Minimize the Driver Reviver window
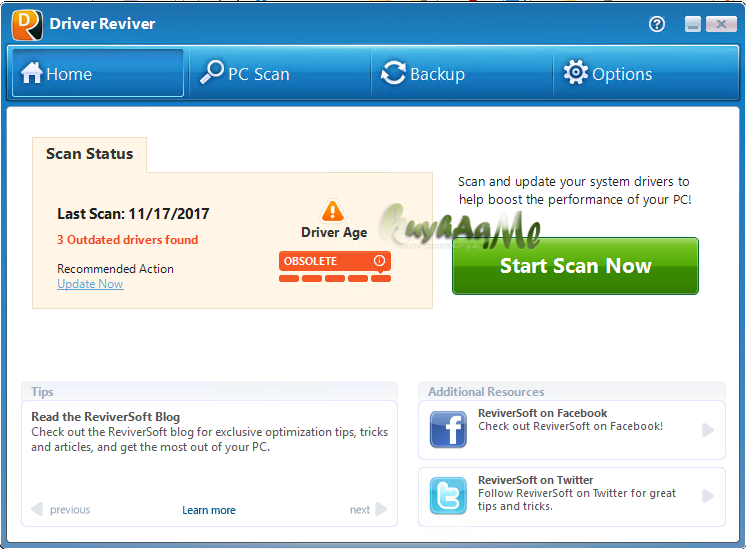This screenshot has height=549, width=746. tap(693, 24)
